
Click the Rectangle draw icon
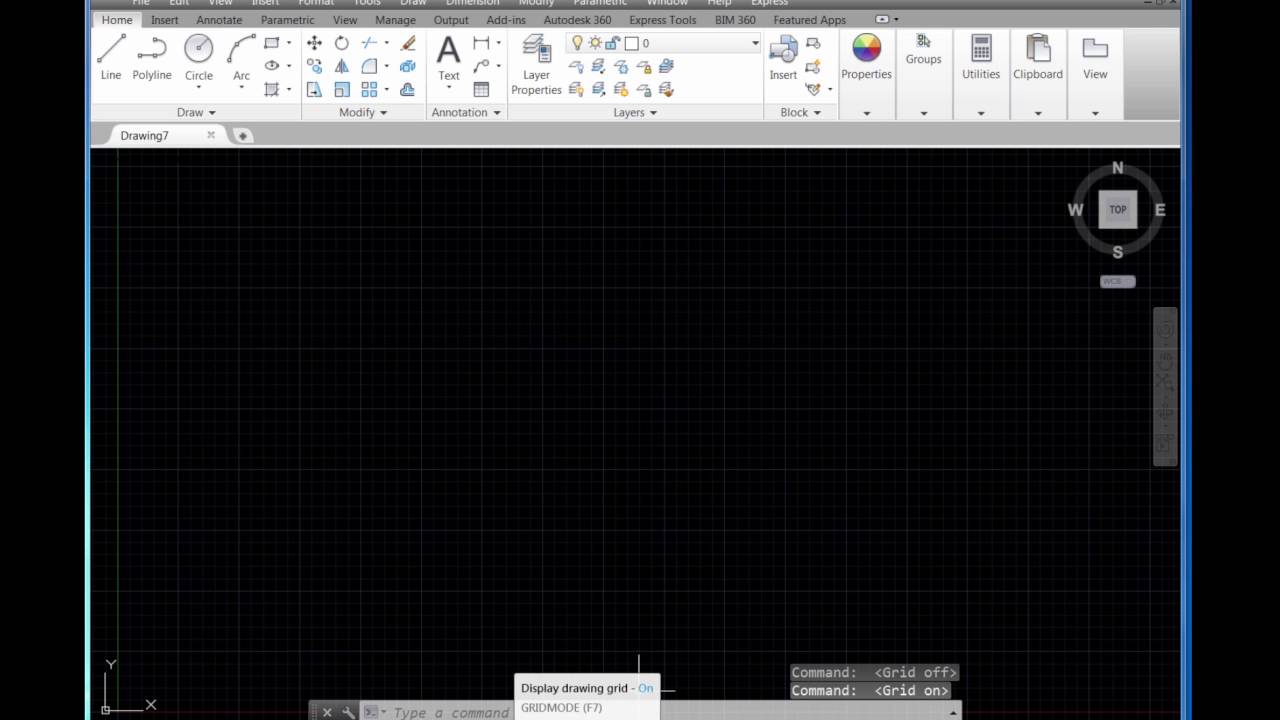pyautogui.click(x=271, y=43)
